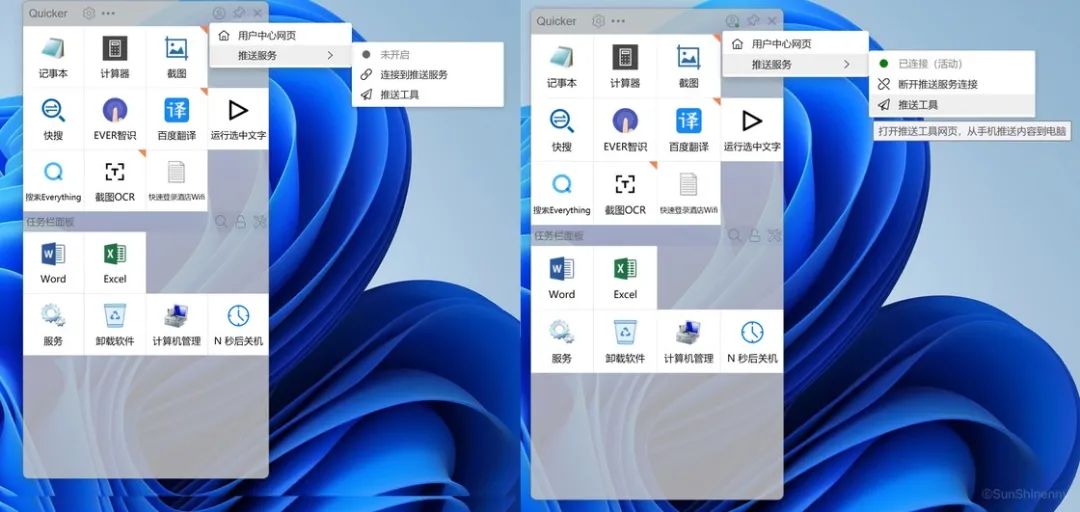Launch Excel from the right Quicker panel
The width and height of the screenshot is (1080, 512).
[x=625, y=278]
